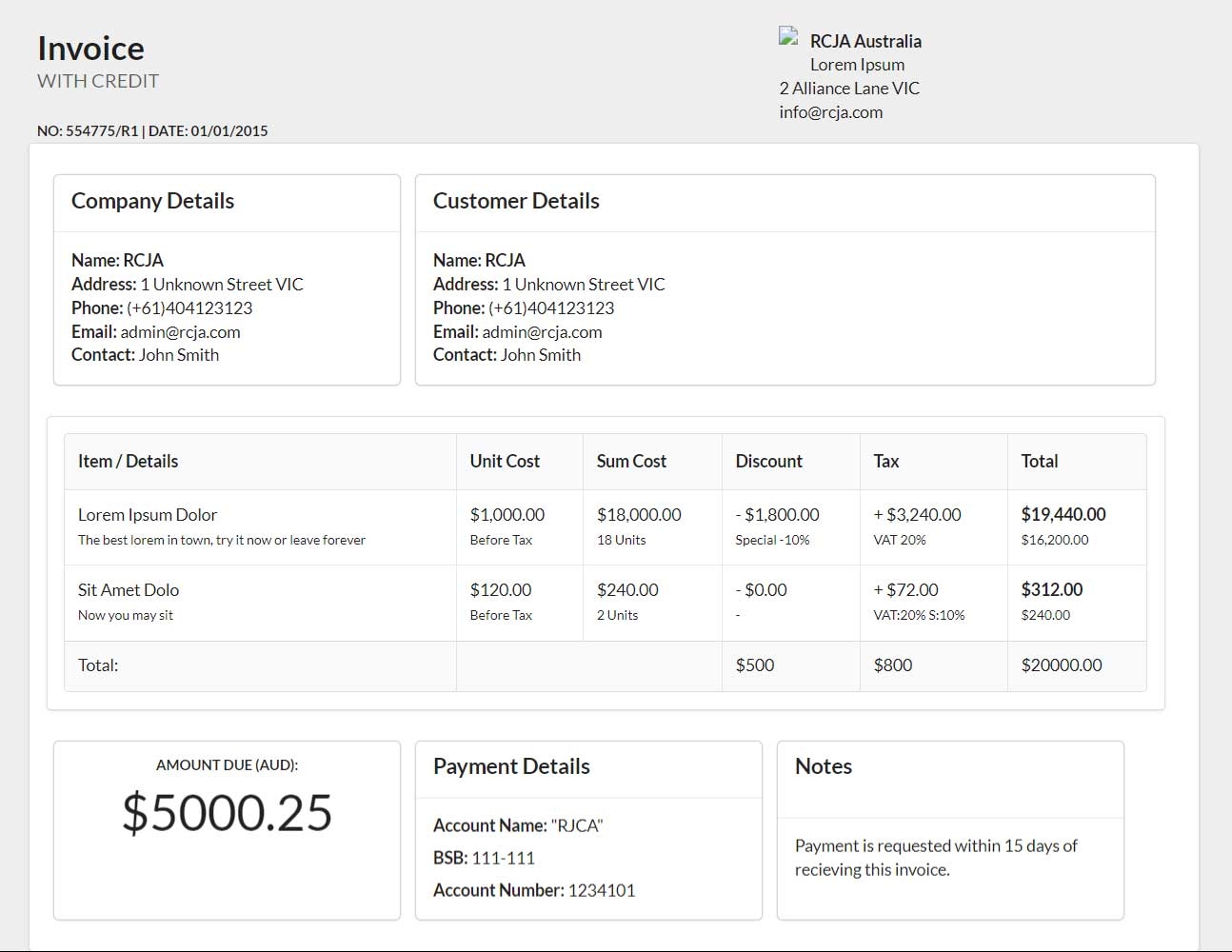Click the info@rcja.com email link
The height and width of the screenshot is (952, 1232).
830,111
